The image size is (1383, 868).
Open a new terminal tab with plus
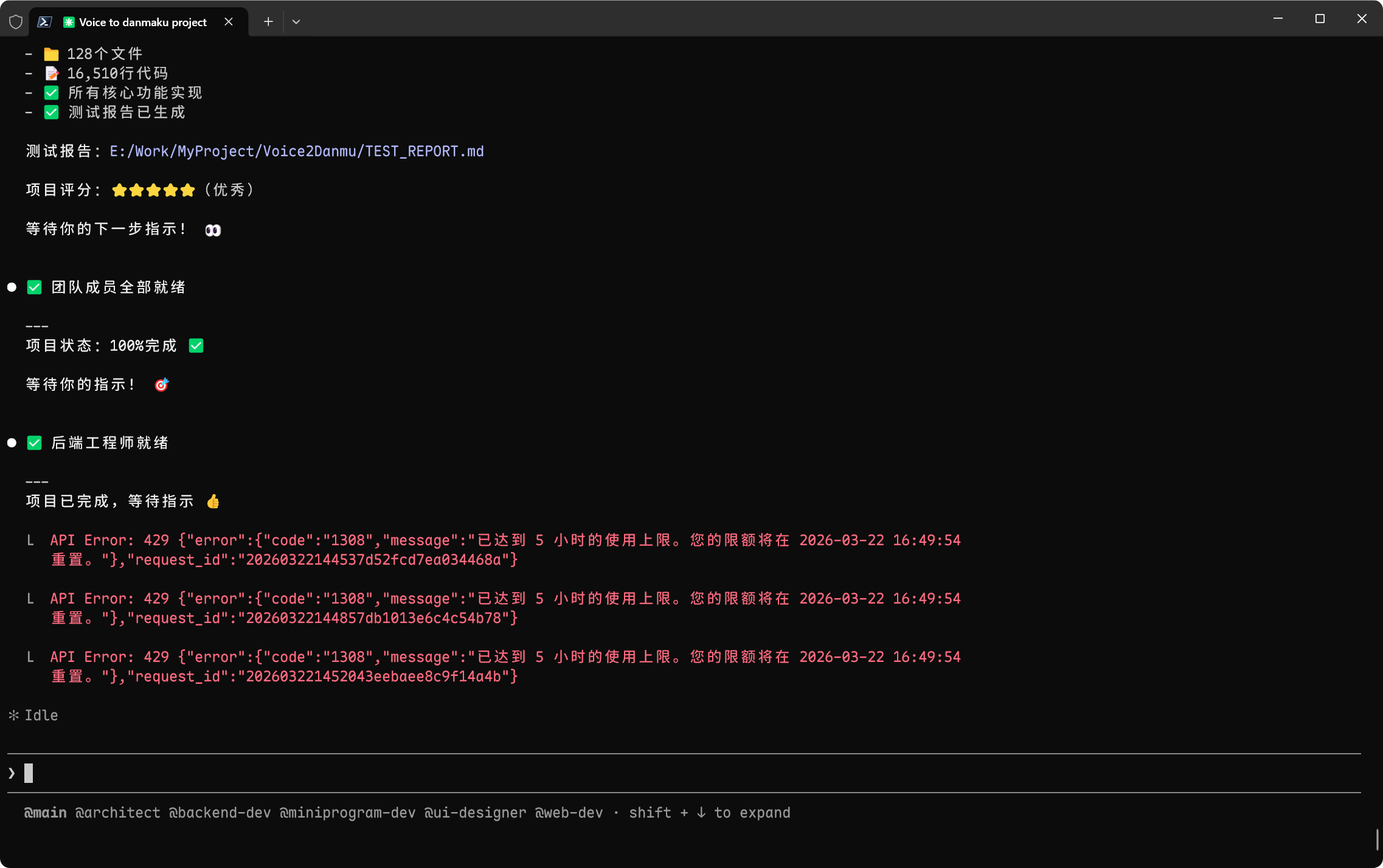(x=268, y=22)
